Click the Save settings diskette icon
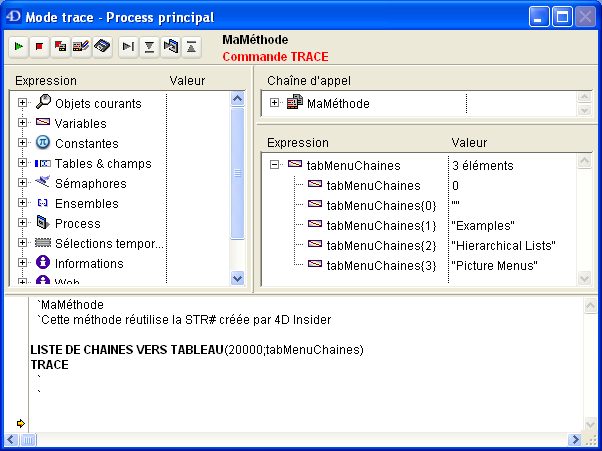Screen dimensions: 602x451 click(102, 46)
